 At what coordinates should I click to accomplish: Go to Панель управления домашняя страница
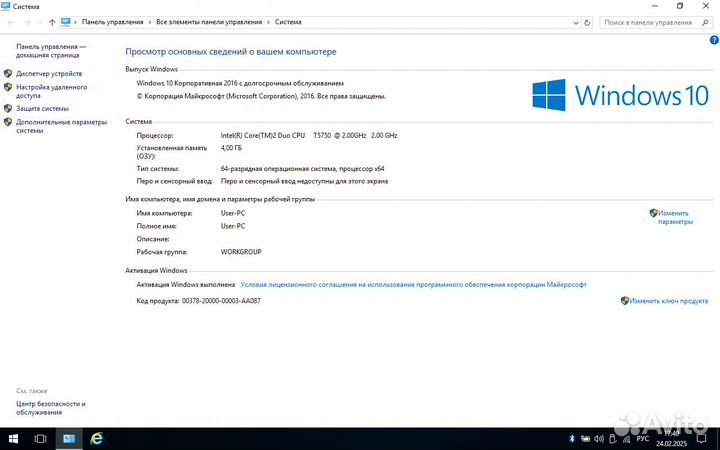coord(51,51)
